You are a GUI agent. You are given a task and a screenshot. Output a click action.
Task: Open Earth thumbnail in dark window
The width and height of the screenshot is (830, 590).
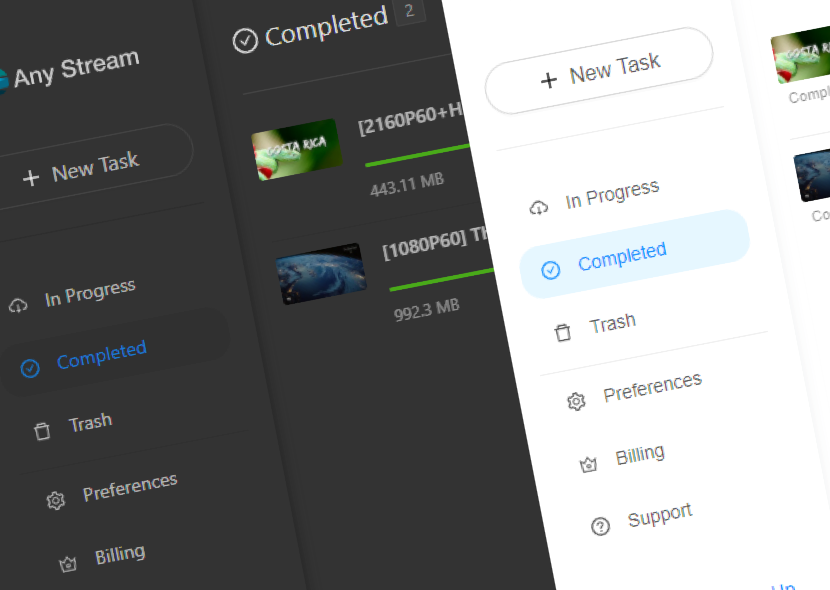pyautogui.click(x=321, y=273)
